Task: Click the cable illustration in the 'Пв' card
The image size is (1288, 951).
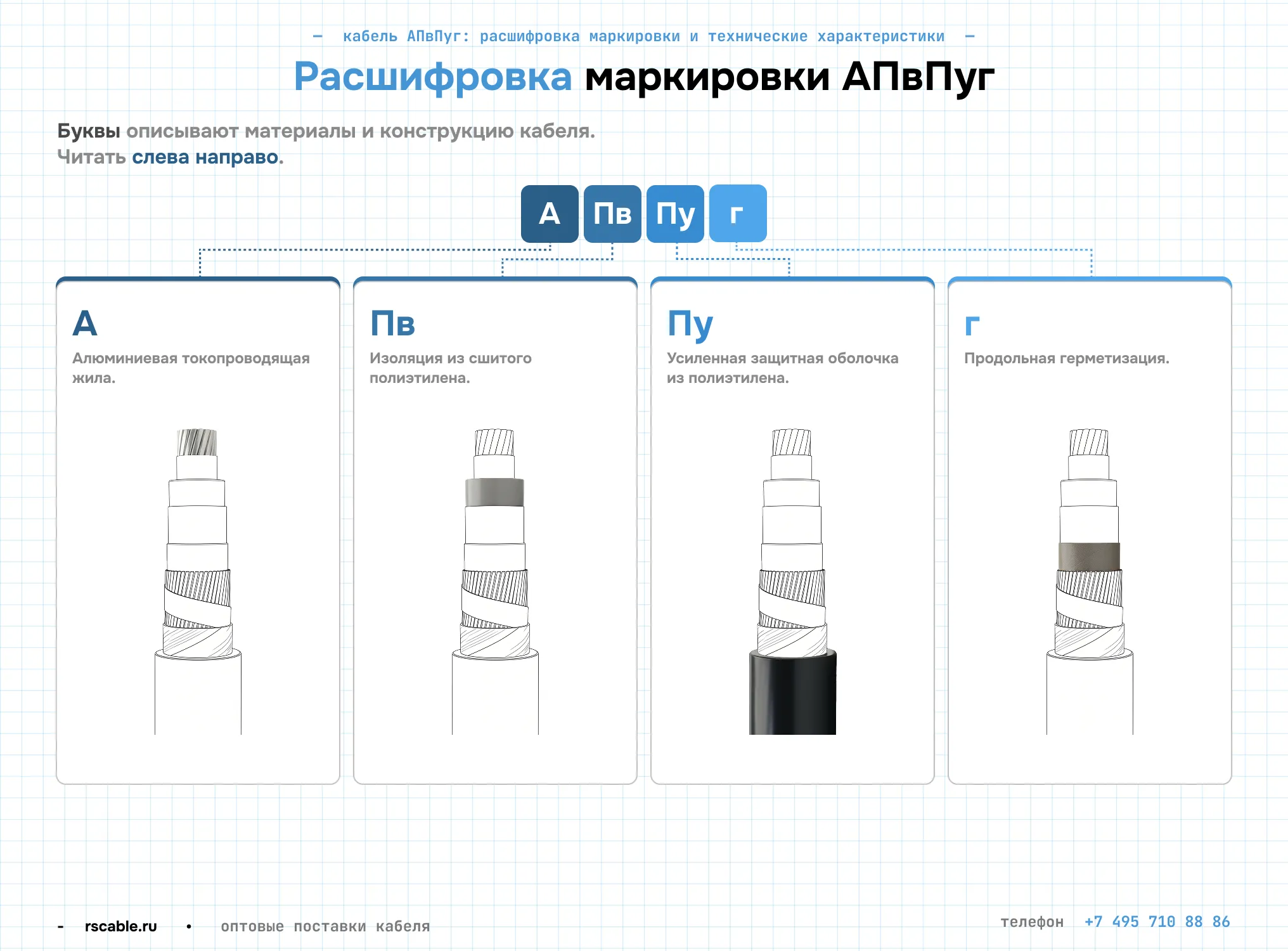Action: [495, 581]
